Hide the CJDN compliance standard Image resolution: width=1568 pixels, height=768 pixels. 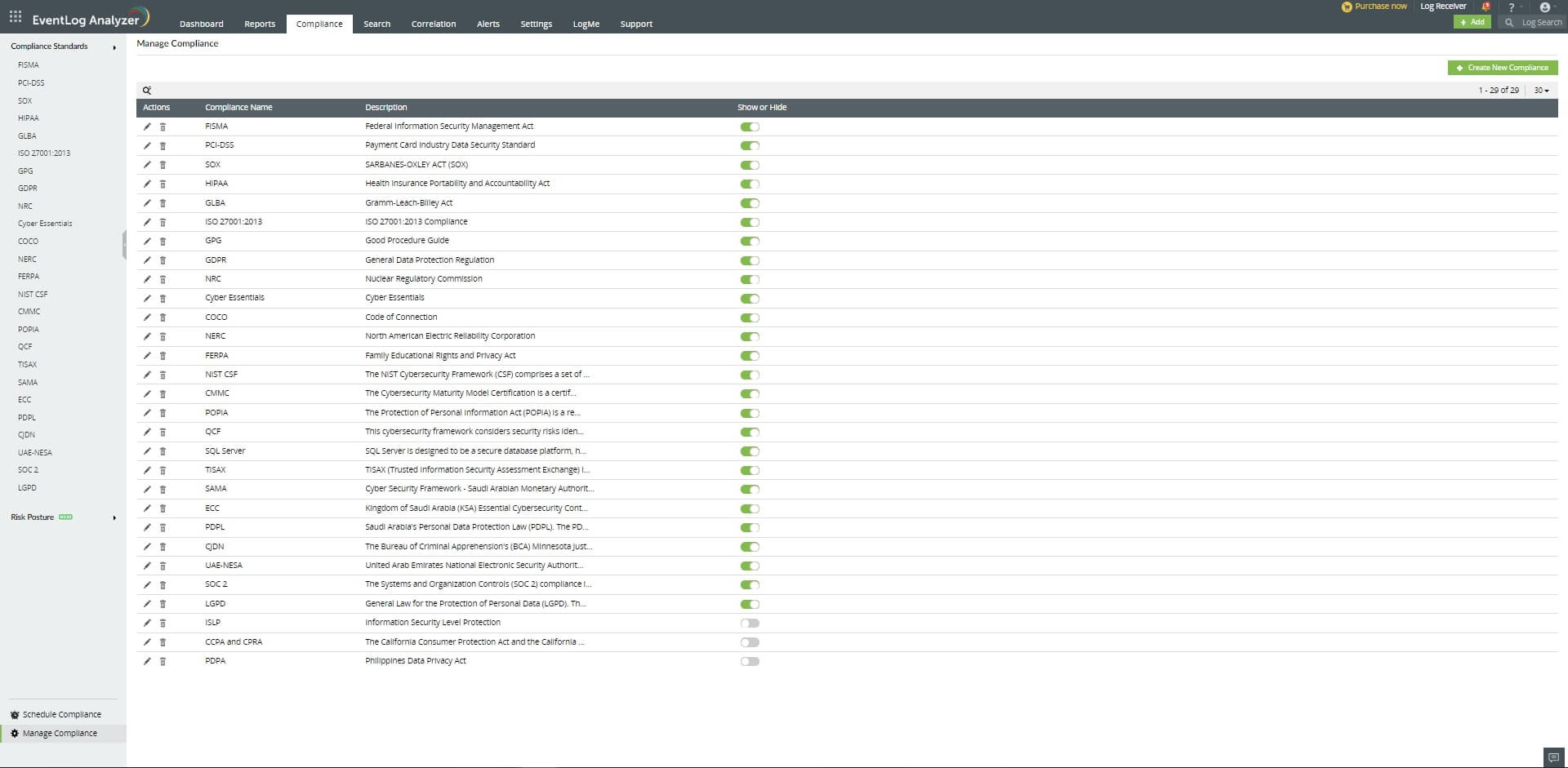pyautogui.click(x=750, y=547)
